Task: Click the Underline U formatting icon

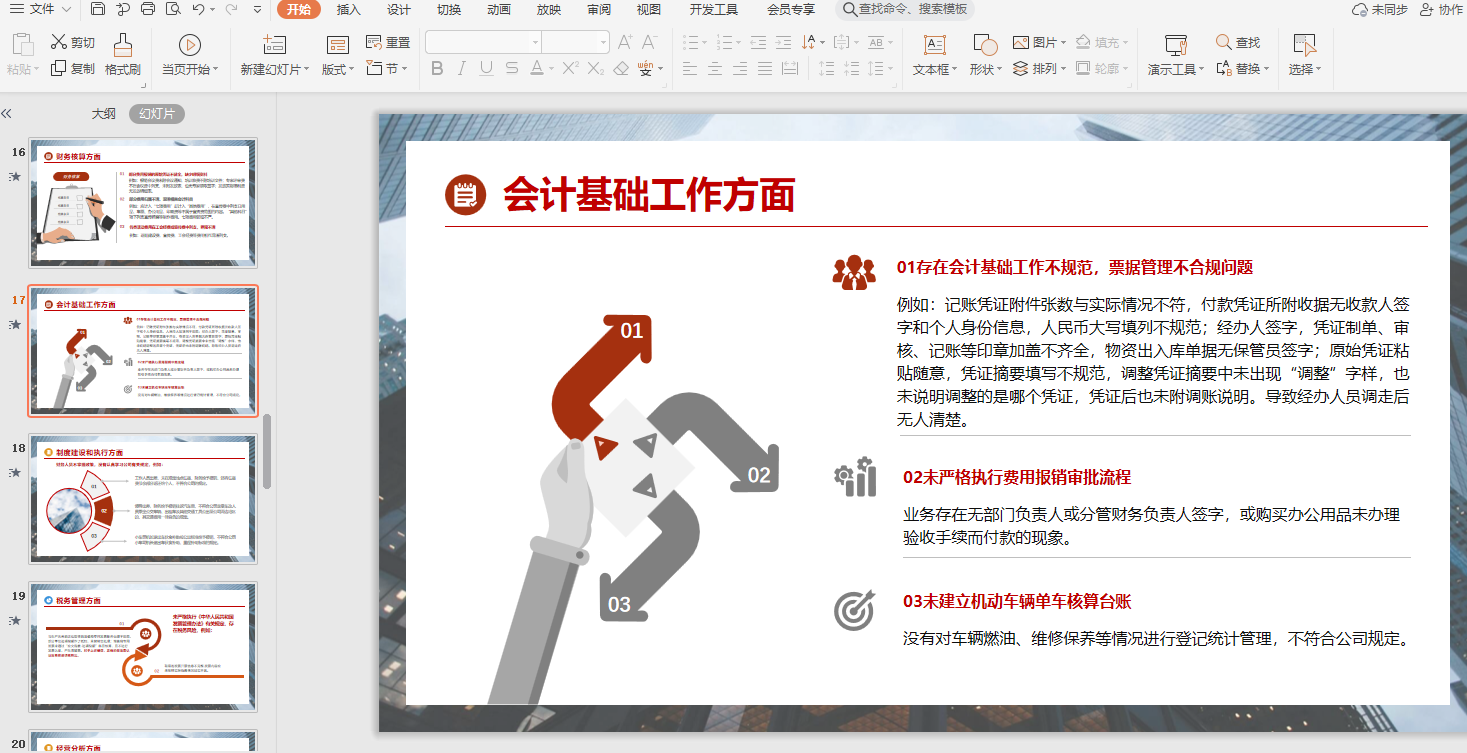Action: point(486,69)
